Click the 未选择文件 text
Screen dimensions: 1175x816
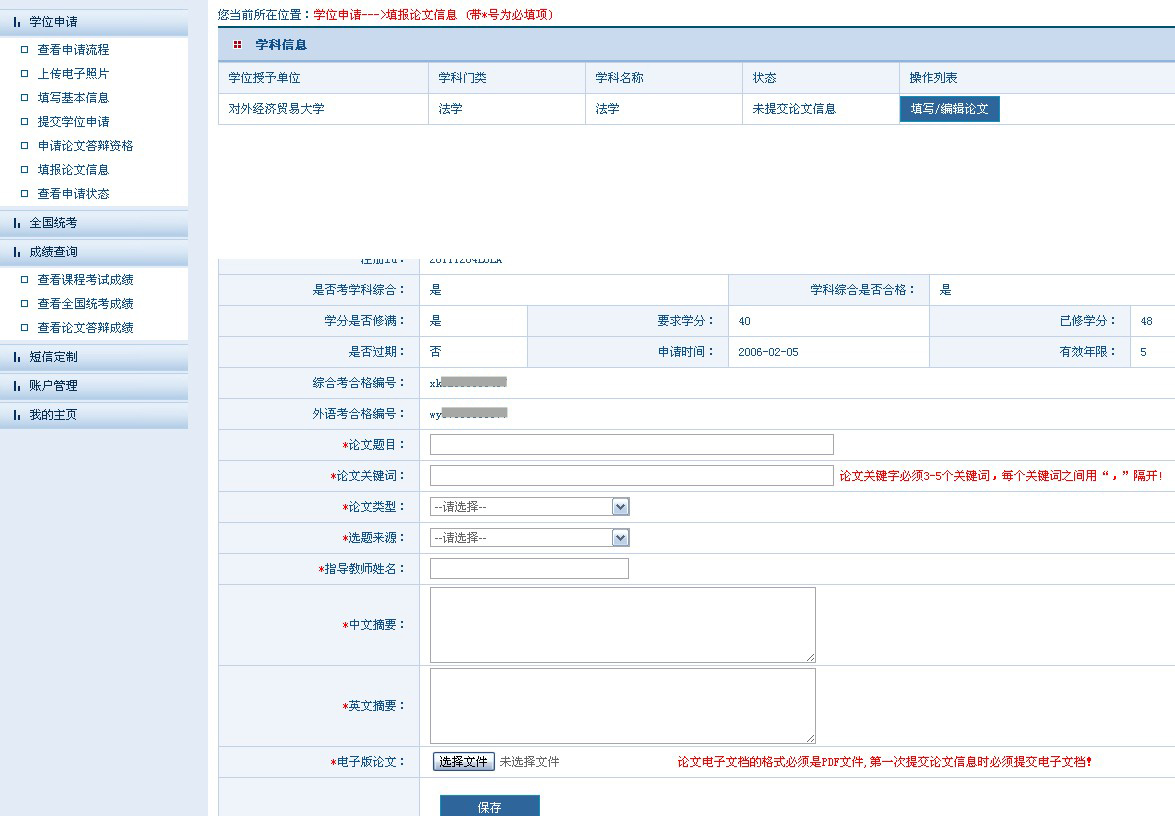pos(530,762)
